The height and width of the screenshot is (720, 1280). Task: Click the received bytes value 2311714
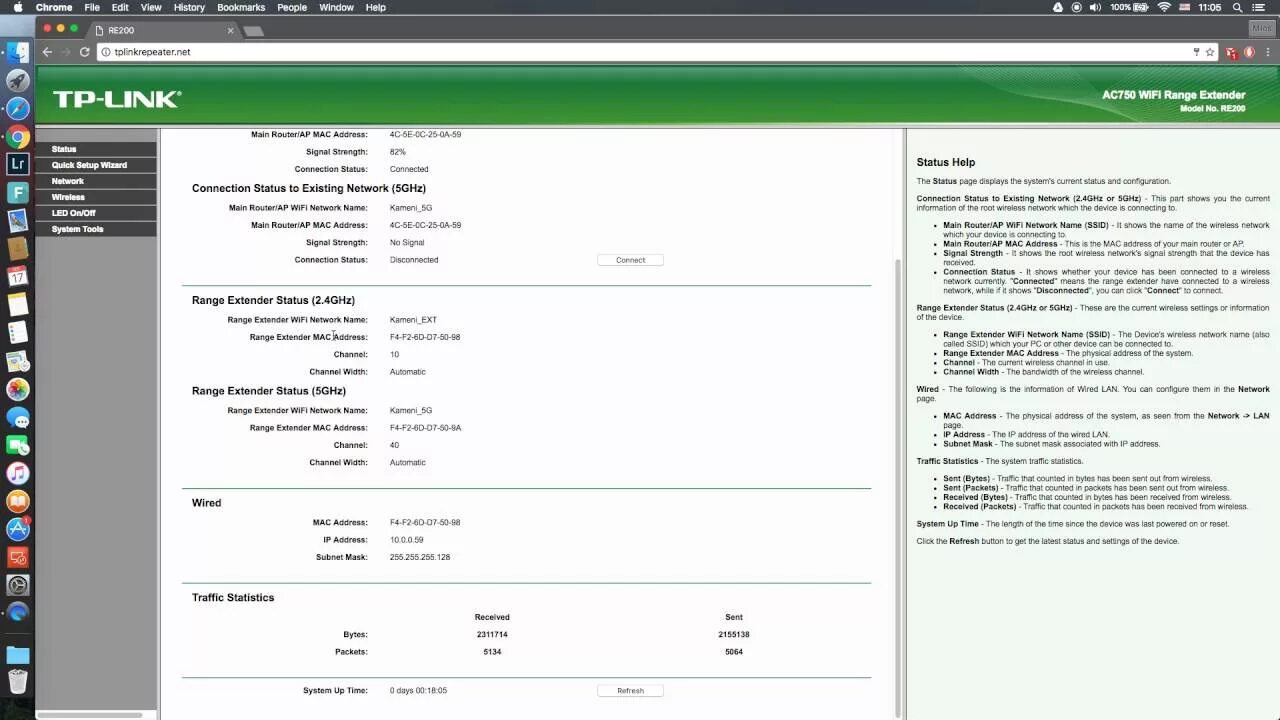pyautogui.click(x=492, y=635)
